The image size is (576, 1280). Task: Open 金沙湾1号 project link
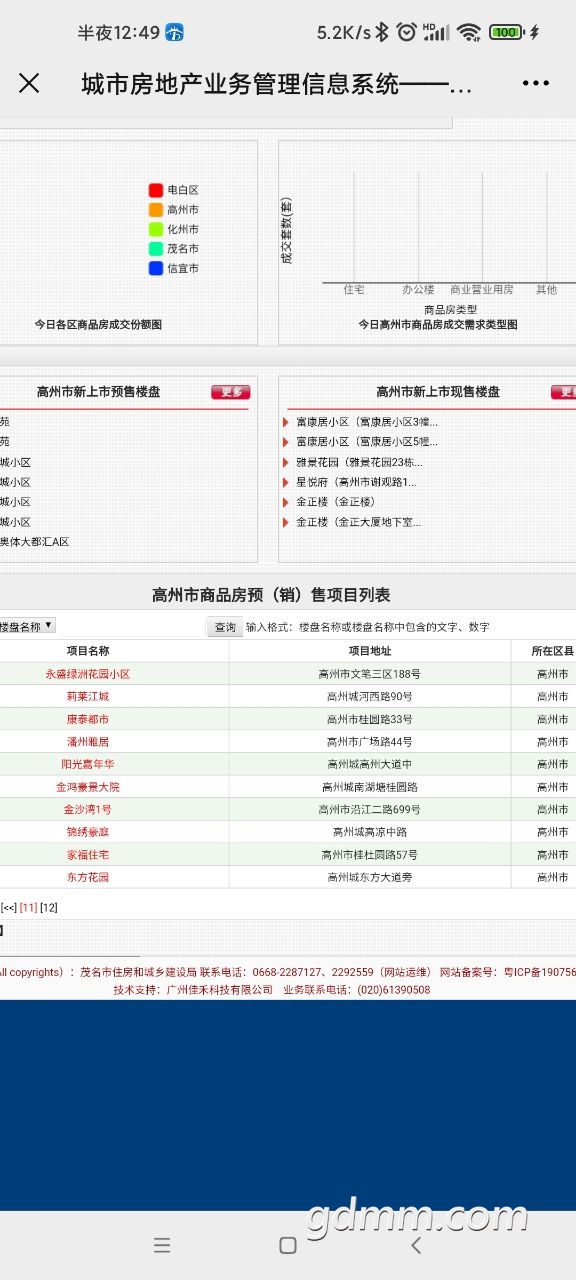(88, 809)
